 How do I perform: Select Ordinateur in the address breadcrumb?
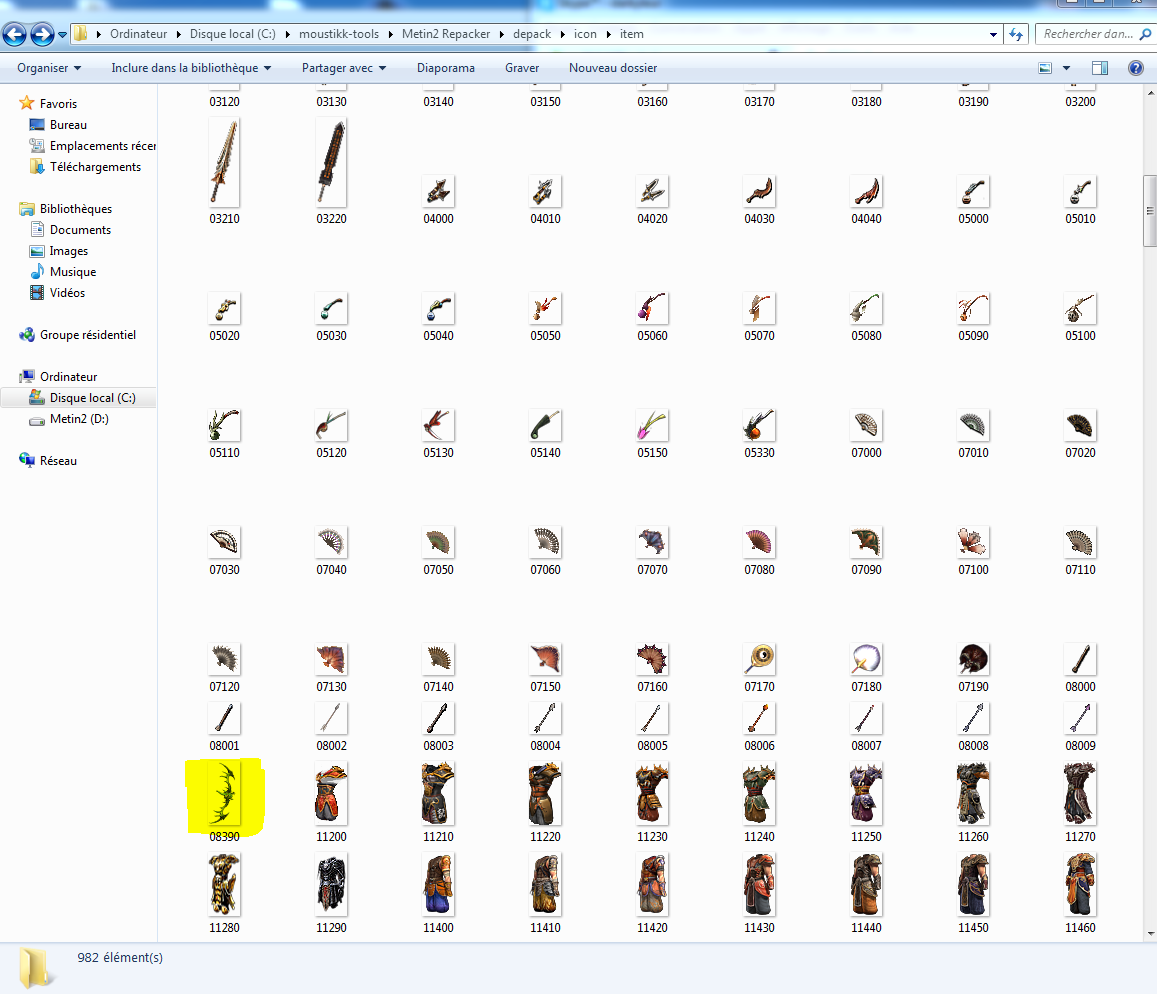tap(139, 34)
